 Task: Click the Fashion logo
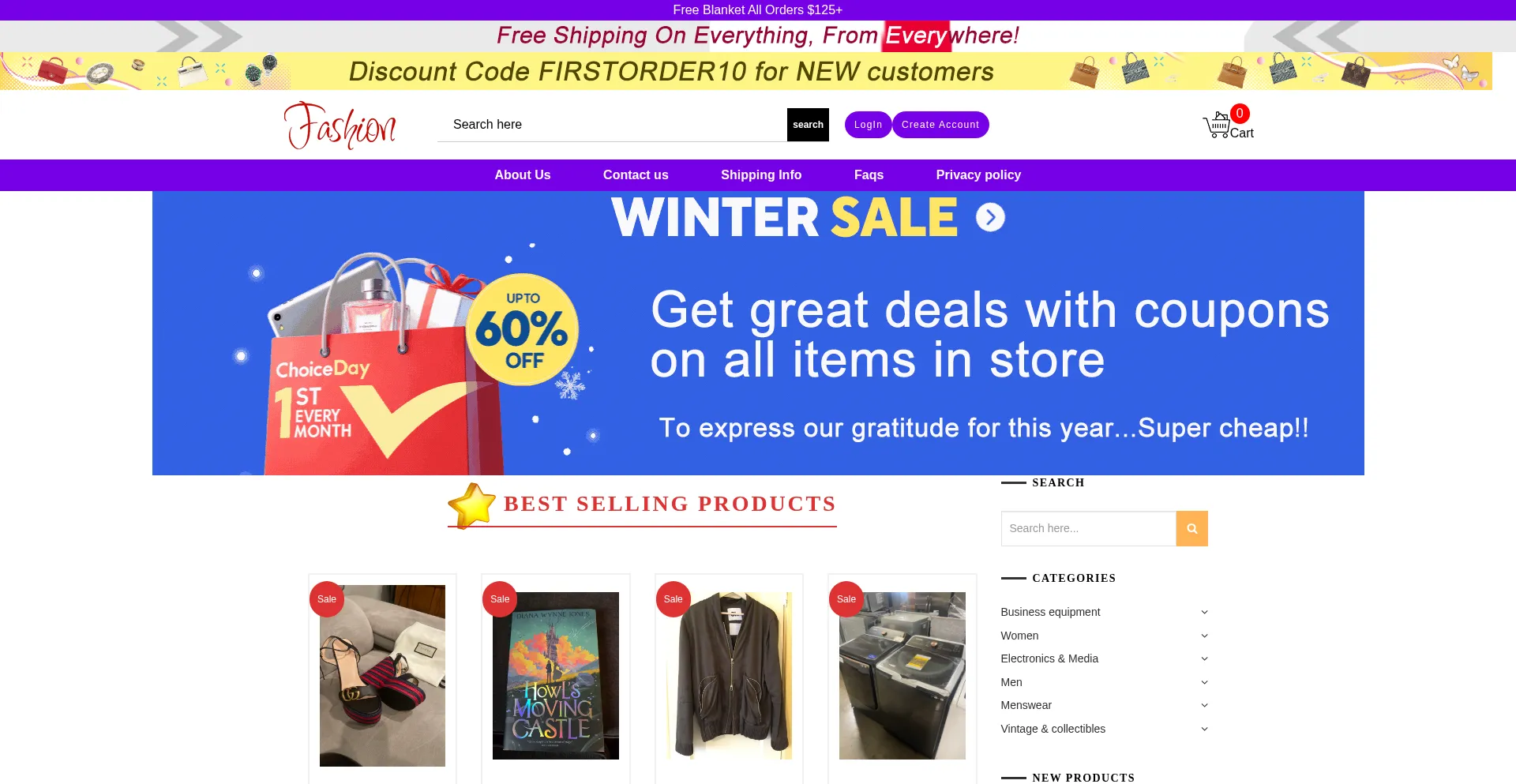[340, 126]
